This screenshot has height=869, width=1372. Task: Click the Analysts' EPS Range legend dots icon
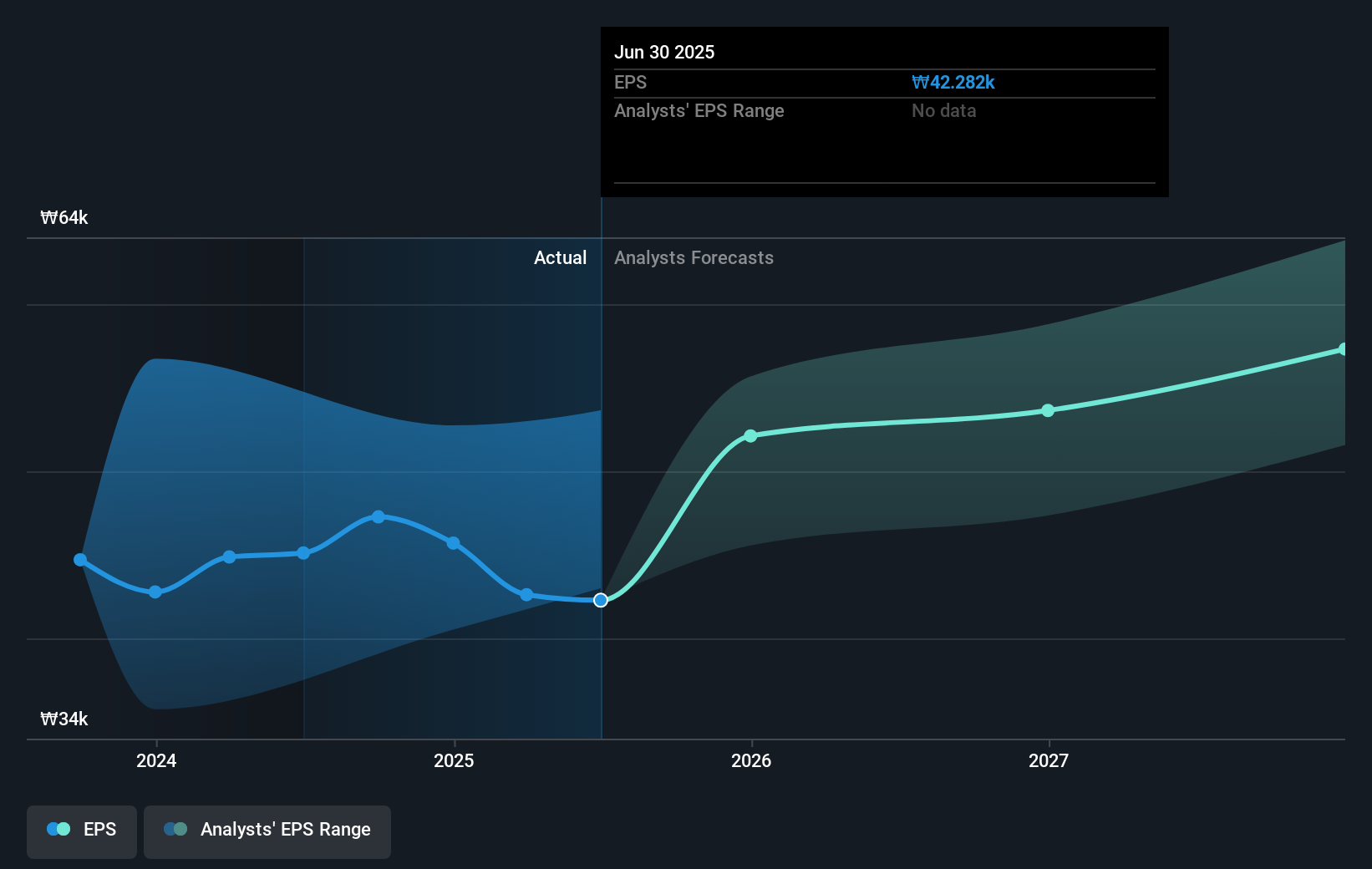(175, 829)
